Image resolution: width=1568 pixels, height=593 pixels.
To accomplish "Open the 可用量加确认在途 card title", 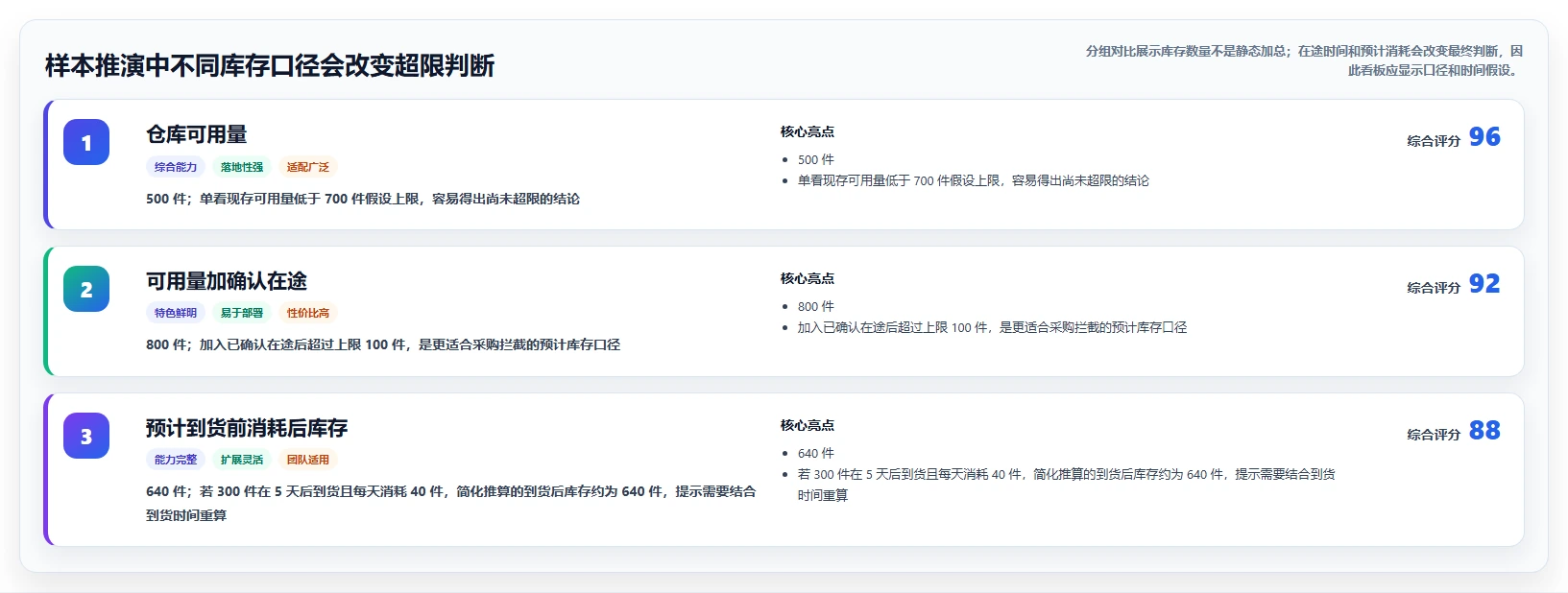I will 227,281.
